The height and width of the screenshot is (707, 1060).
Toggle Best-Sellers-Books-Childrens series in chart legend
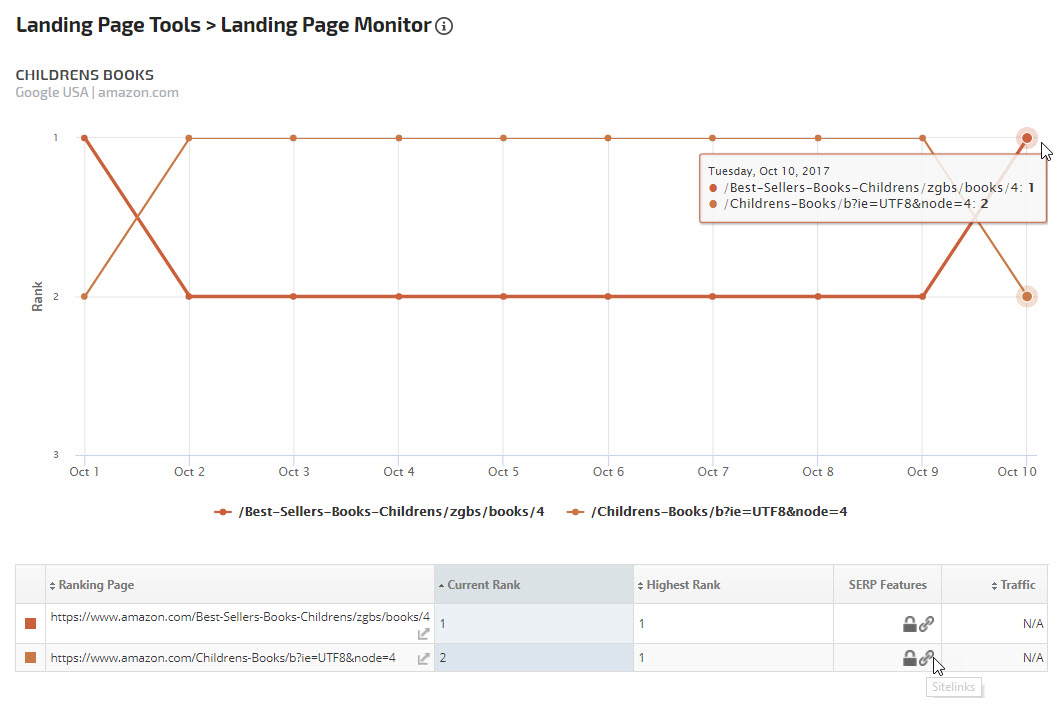point(380,512)
